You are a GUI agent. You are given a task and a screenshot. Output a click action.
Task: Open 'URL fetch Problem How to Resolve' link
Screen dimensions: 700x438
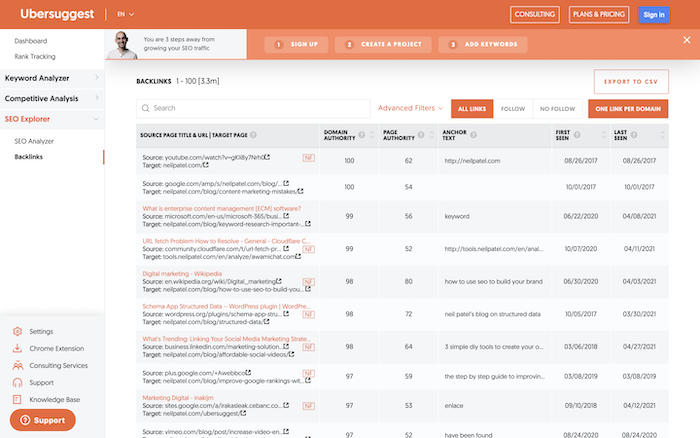(226, 241)
